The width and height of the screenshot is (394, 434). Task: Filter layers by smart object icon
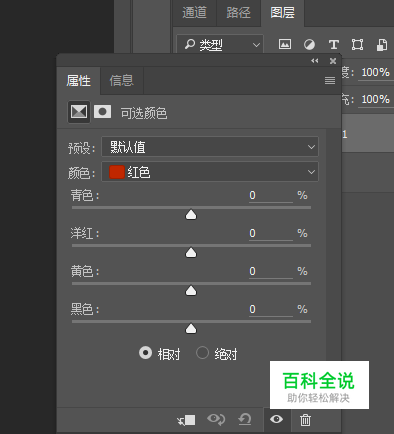(x=382, y=44)
